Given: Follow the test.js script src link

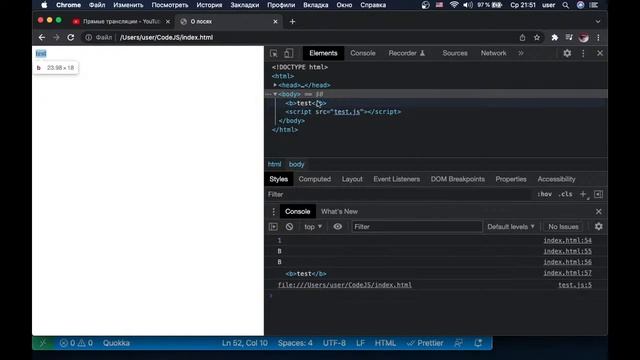Looking at the screenshot, I should pyautogui.click(x=347, y=112).
